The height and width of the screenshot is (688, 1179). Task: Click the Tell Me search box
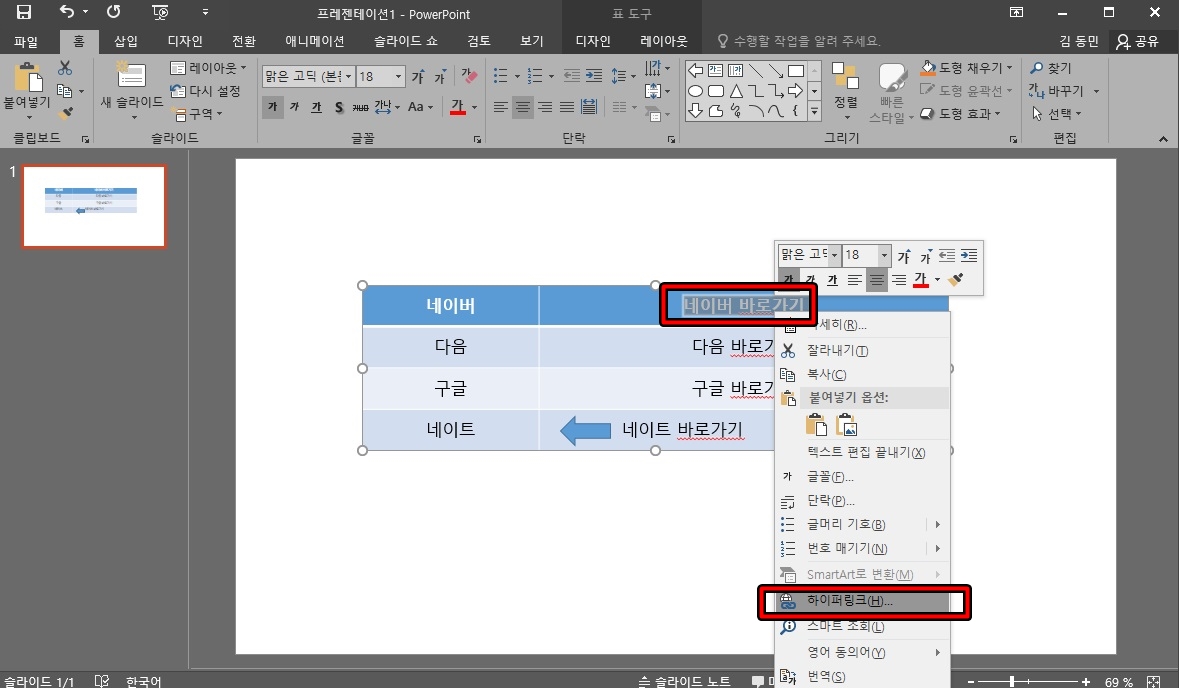click(798, 41)
